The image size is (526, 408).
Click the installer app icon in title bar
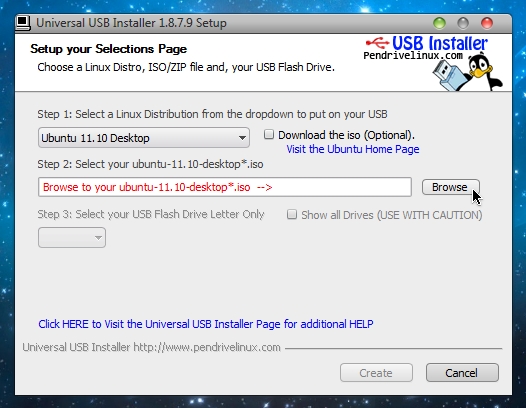pyautogui.click(x=23, y=23)
